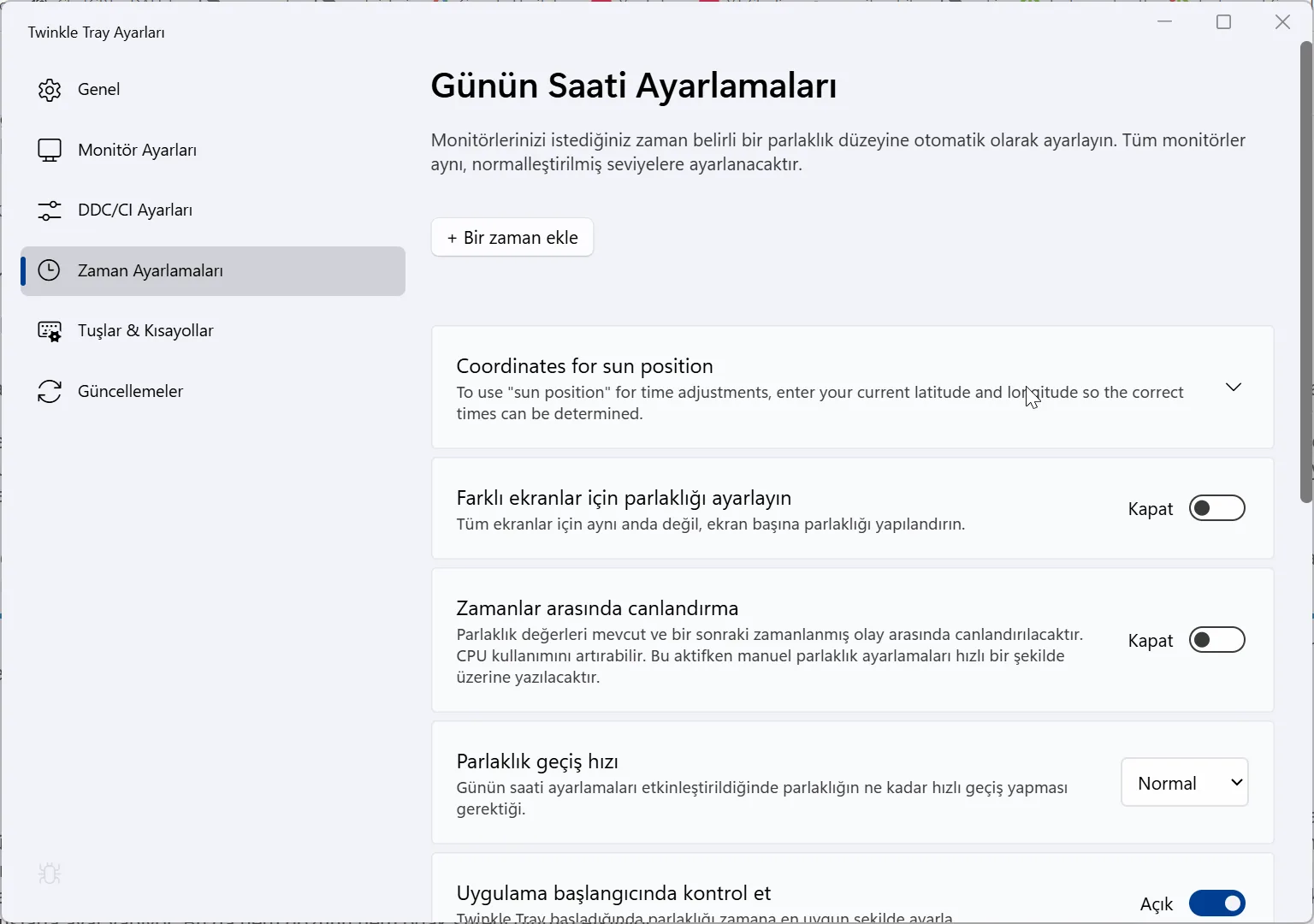Maximize the Twinkle Tray settings window
The width and height of the screenshot is (1314, 924).
coord(1223,22)
